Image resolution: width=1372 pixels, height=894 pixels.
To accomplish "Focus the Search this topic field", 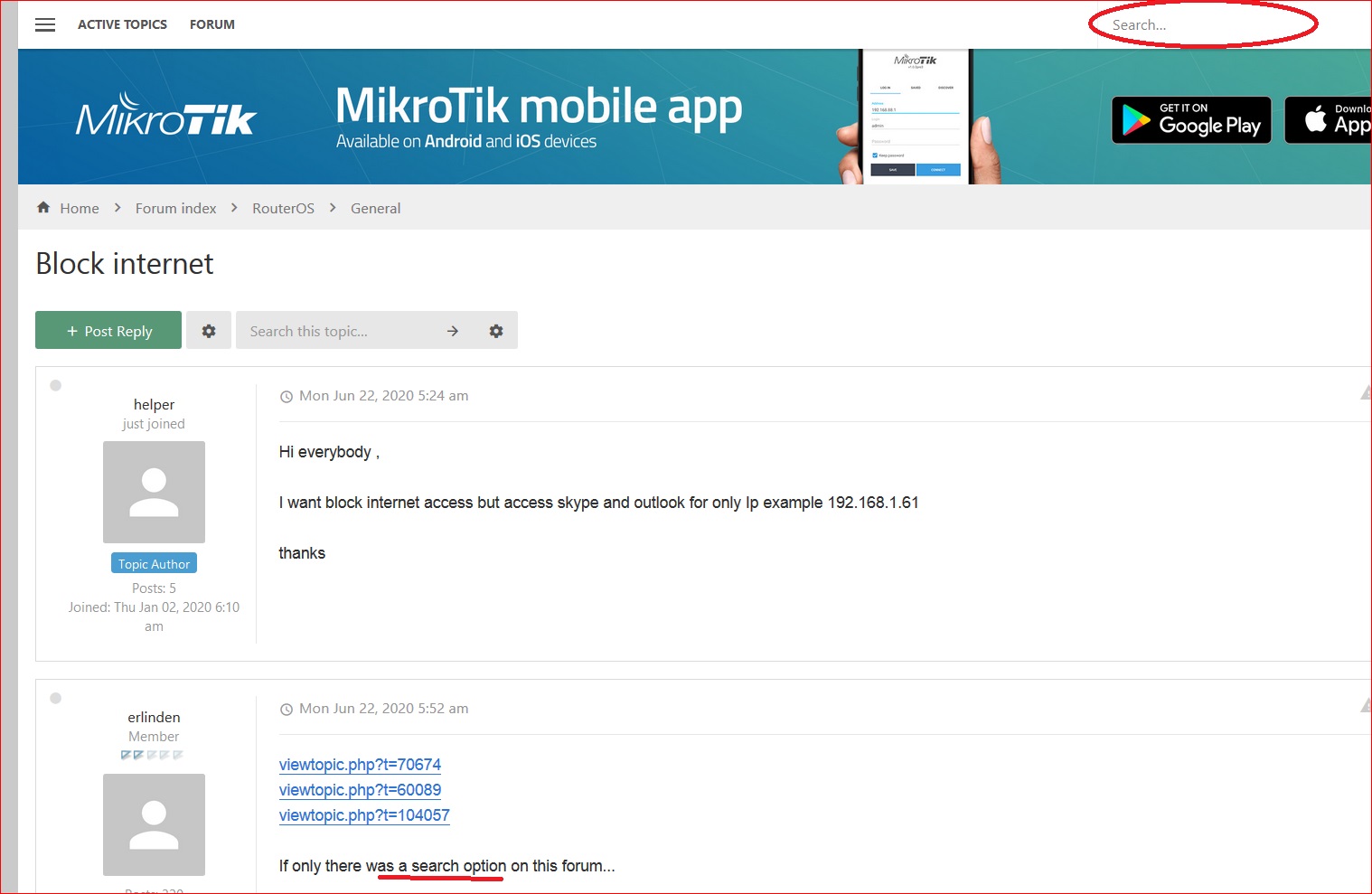I will tap(334, 331).
